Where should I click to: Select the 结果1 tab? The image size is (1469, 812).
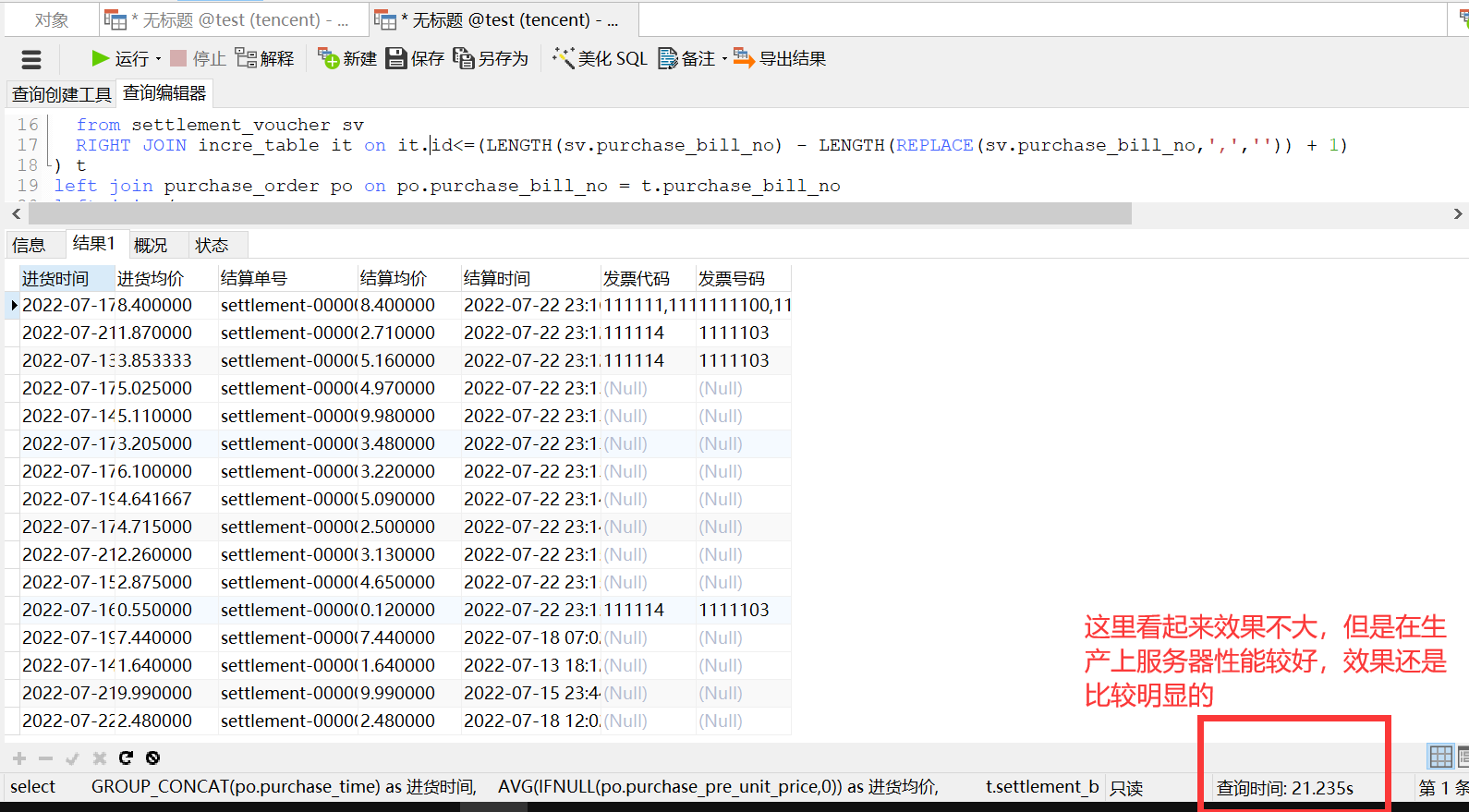coord(95,244)
